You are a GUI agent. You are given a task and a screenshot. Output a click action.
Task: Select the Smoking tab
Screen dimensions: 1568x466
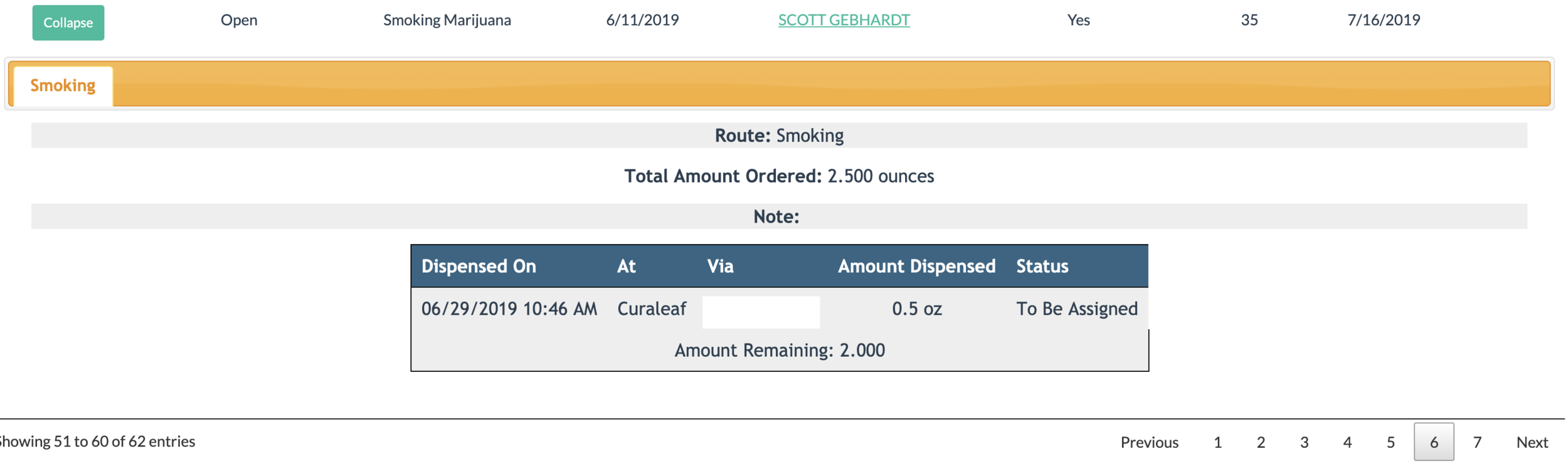63,85
